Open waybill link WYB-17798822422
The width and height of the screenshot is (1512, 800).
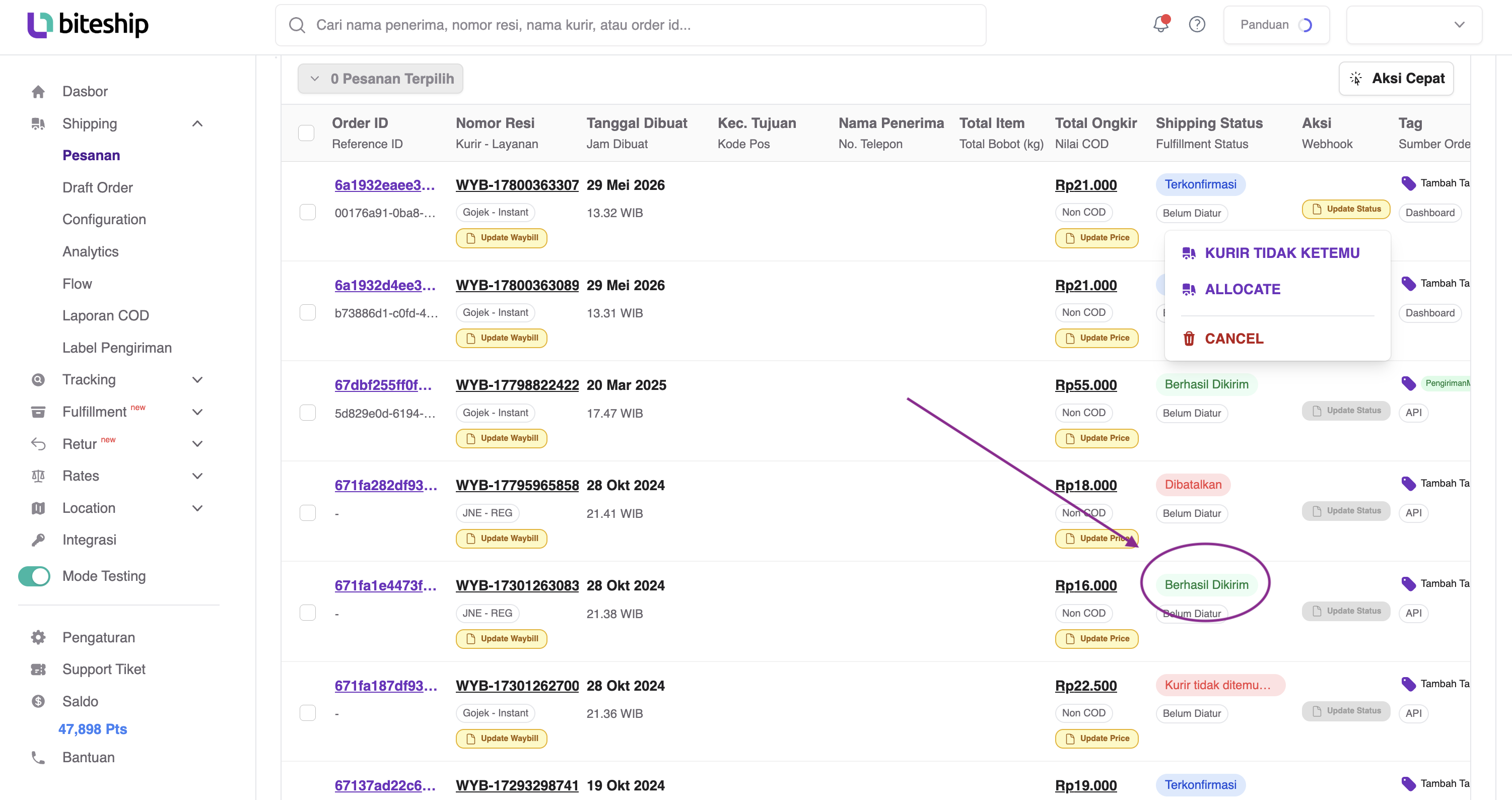(x=517, y=385)
